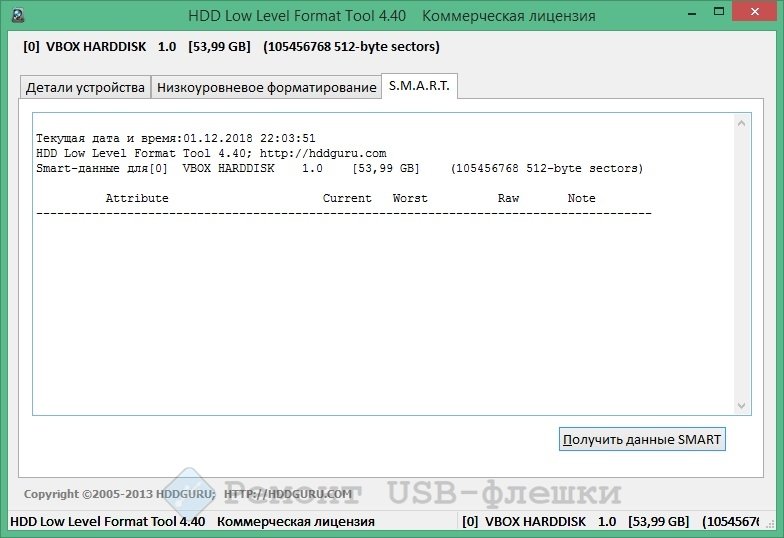
Task: Minimize the HDD Low Level Format Tool window
Action: click(x=692, y=14)
